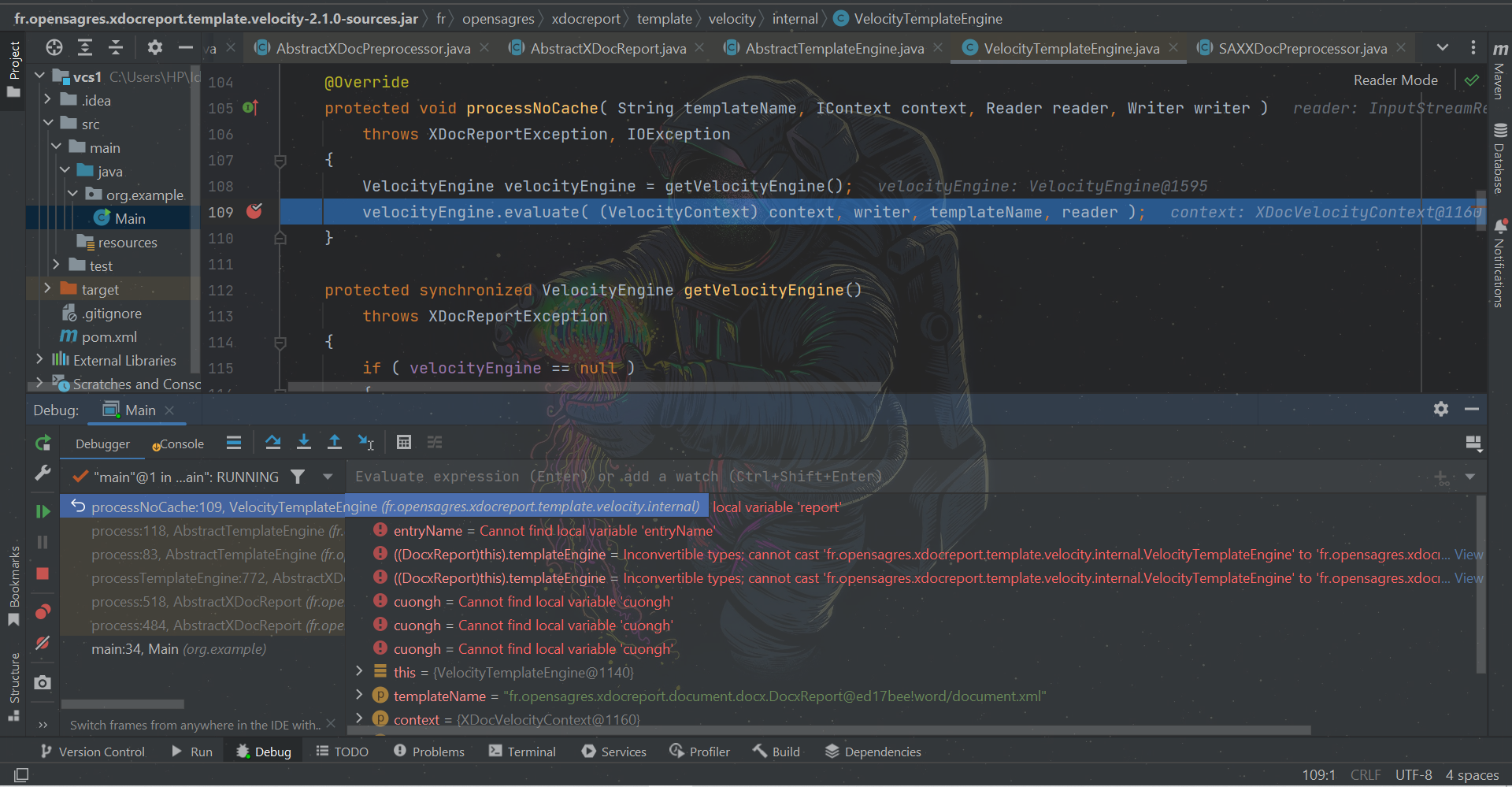Click Expand All icon in Project toolbar

[85, 48]
